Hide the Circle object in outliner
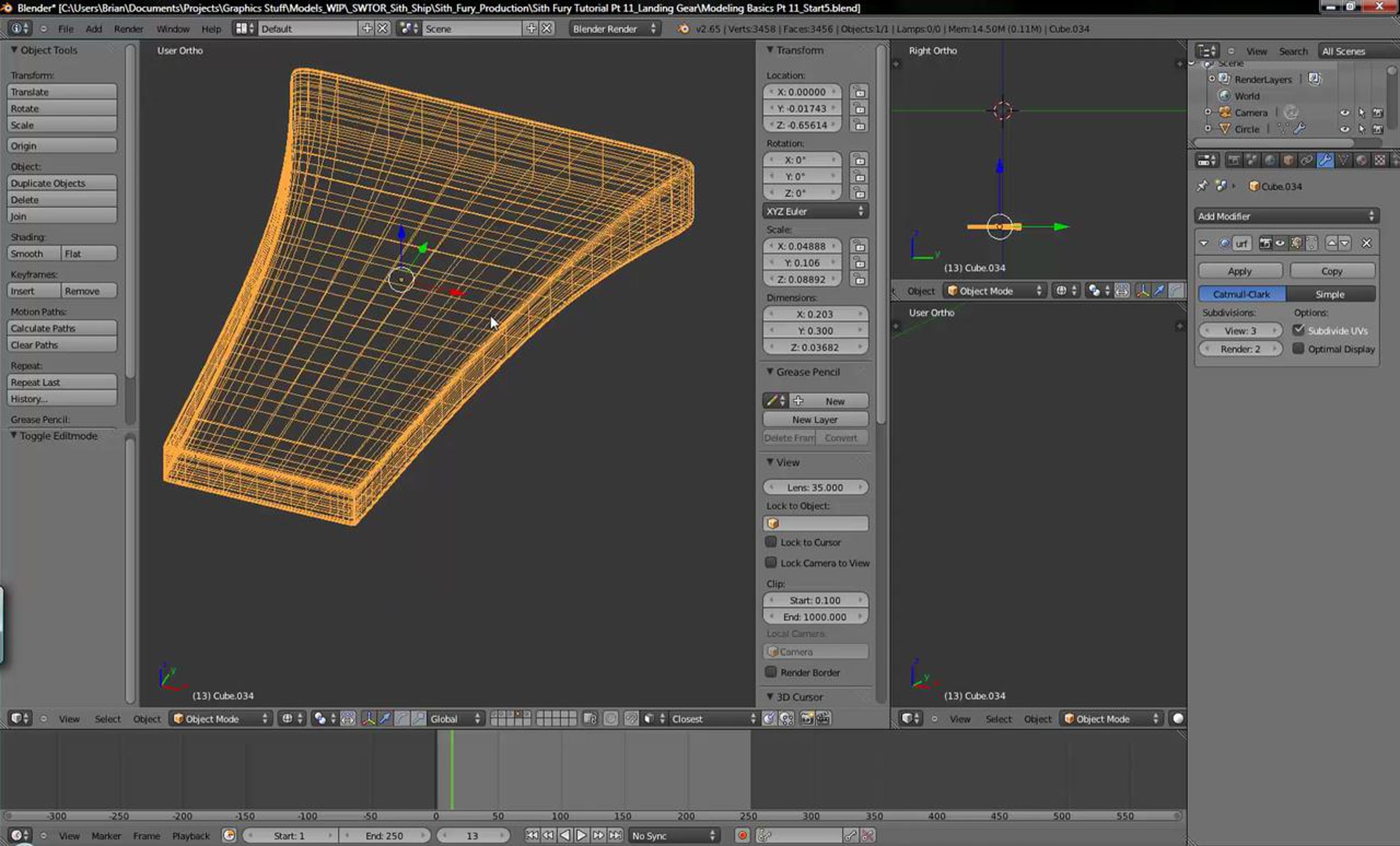This screenshot has height=846, width=1400. pos(1344,129)
